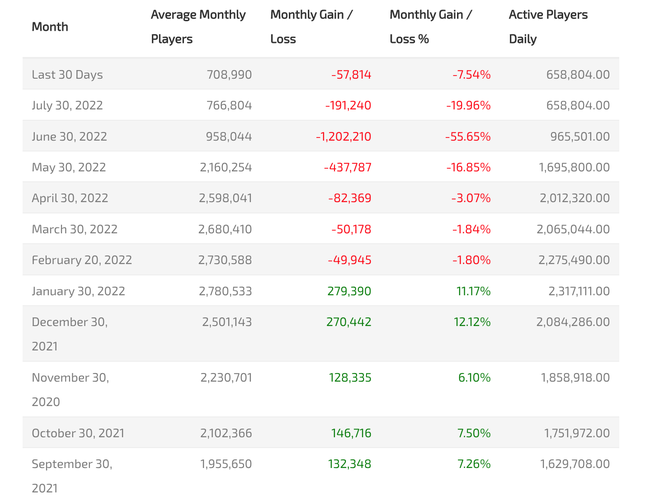Click the -55.65% loss percentage

[468, 137]
